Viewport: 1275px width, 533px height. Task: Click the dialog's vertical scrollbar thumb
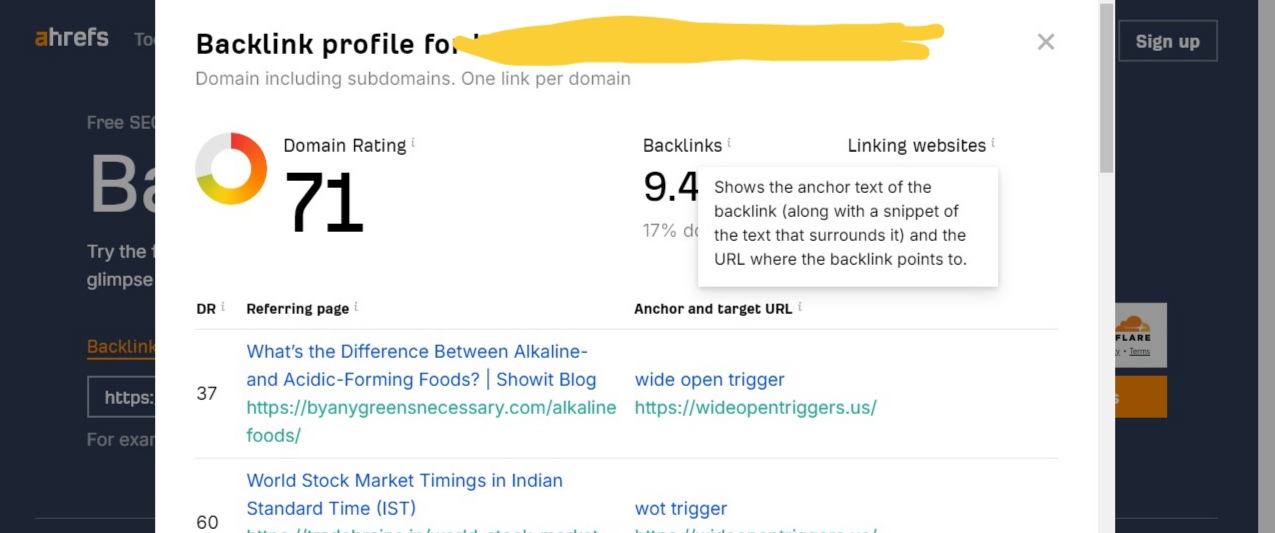(x=1106, y=90)
